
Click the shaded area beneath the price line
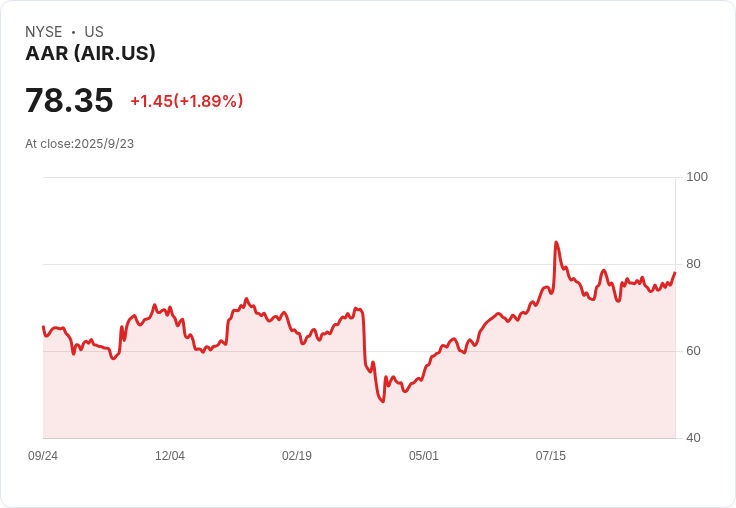[x=300, y=400]
